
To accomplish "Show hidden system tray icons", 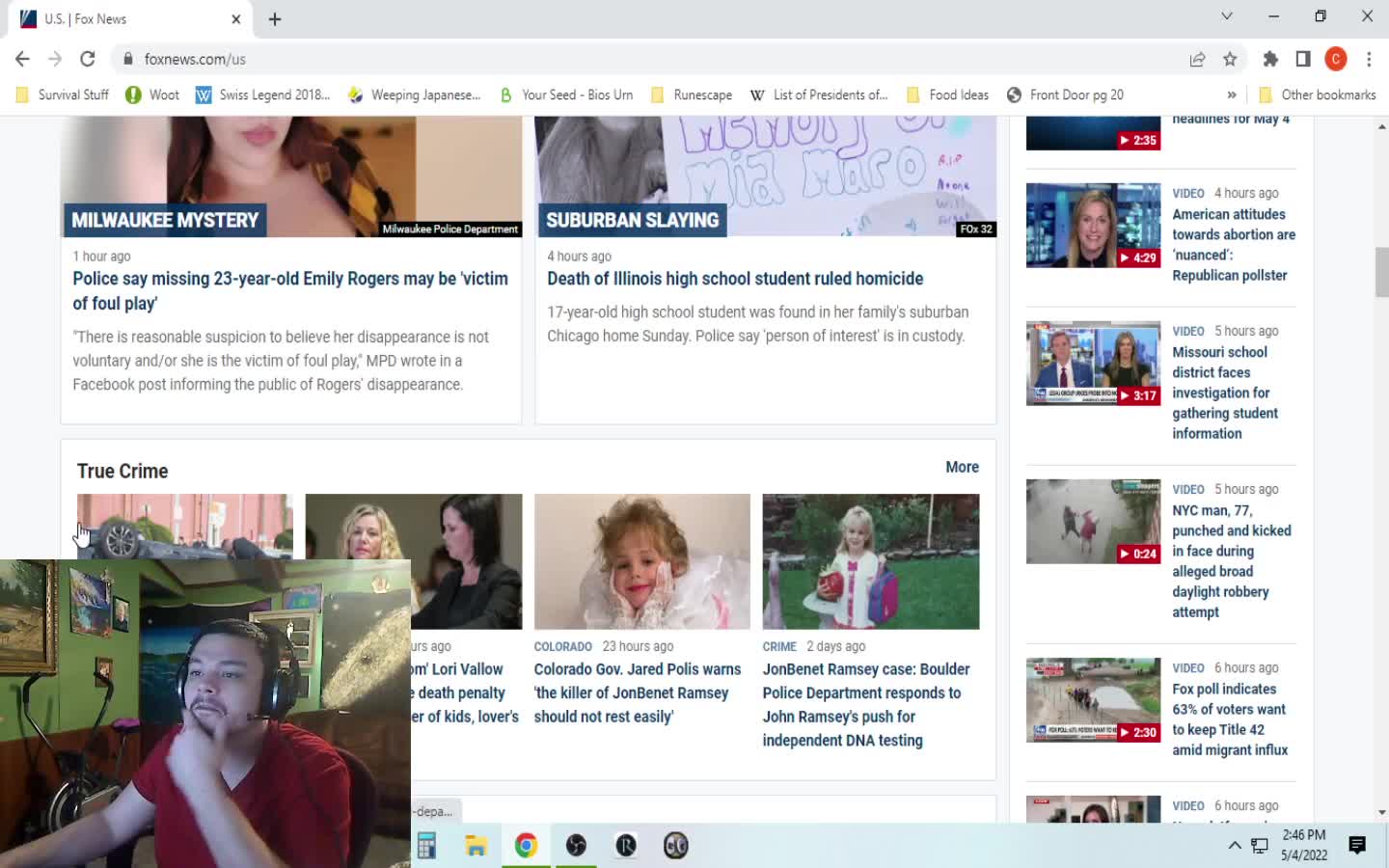I will 1234,846.
